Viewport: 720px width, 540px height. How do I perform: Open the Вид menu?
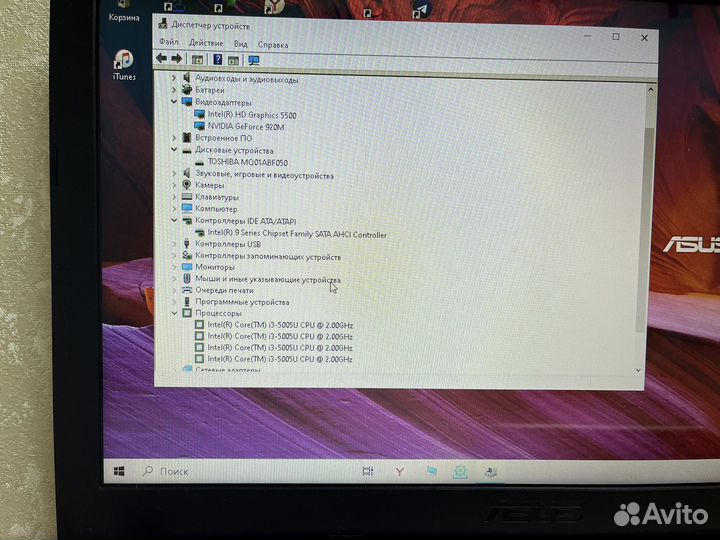(x=241, y=44)
